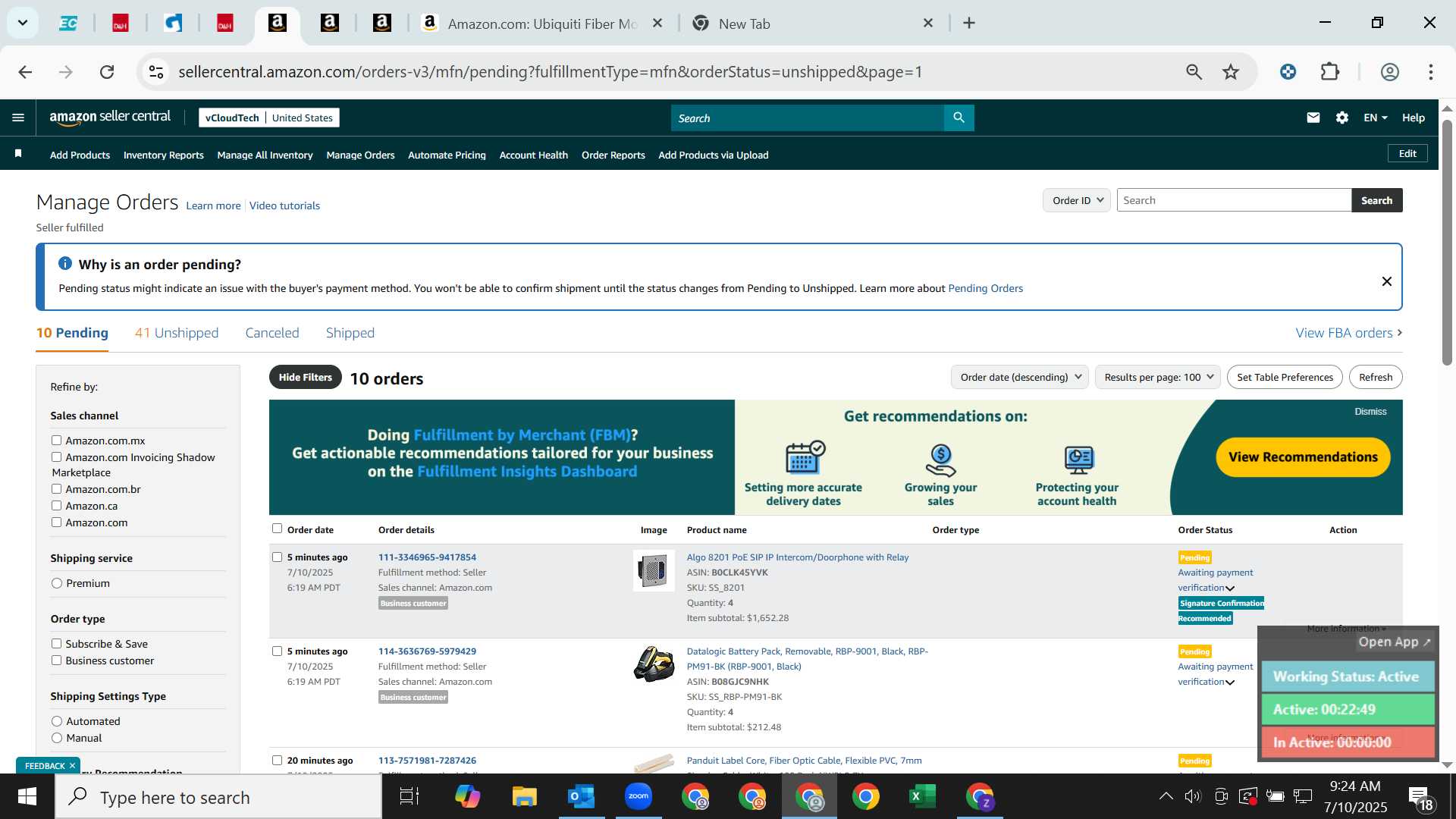Viewport: 1456px width, 819px height.
Task: Open the Order date descending sort dropdown
Action: 1020,377
